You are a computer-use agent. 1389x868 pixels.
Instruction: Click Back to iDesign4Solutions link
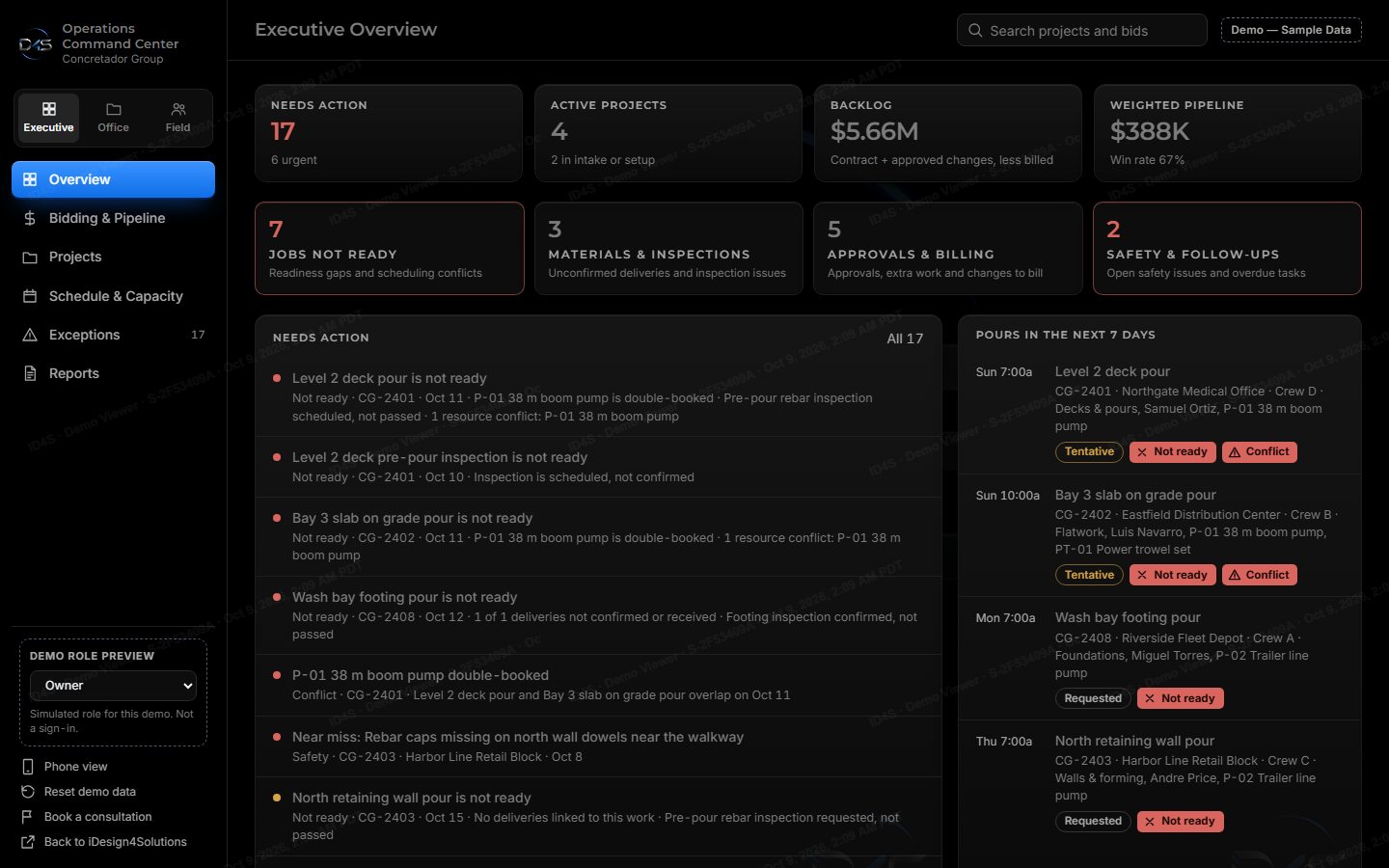tap(115, 842)
